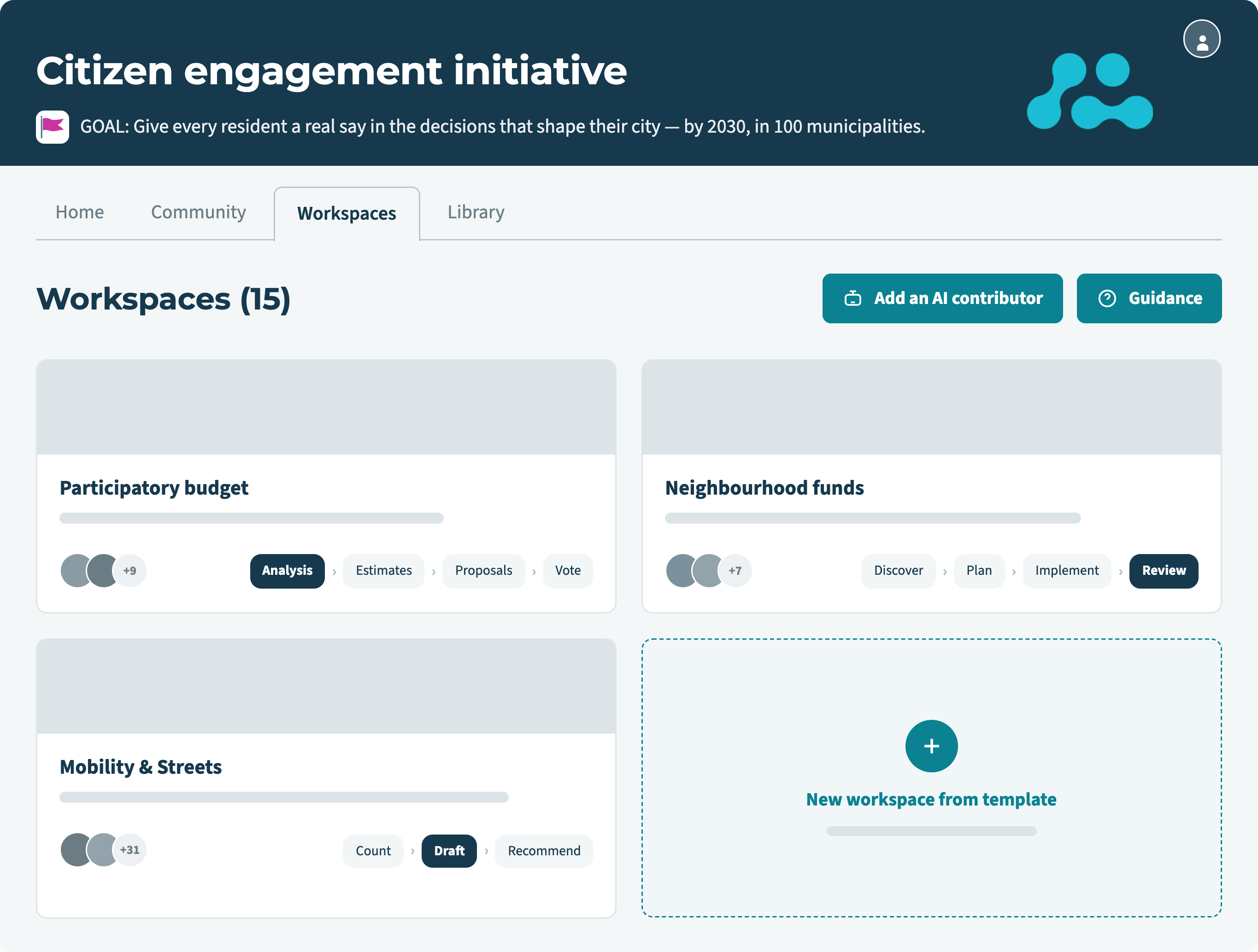
Task: Open the Guidance button
Action: coord(1149,298)
